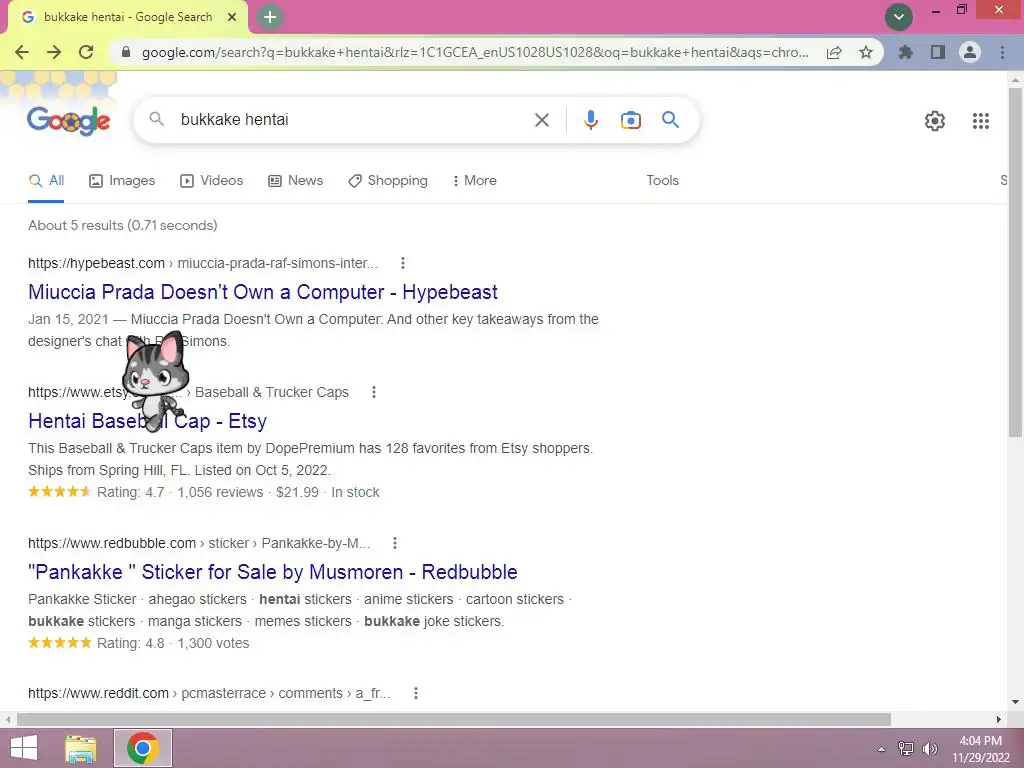
Task: Open options for the Redbubble result
Action: 395,543
